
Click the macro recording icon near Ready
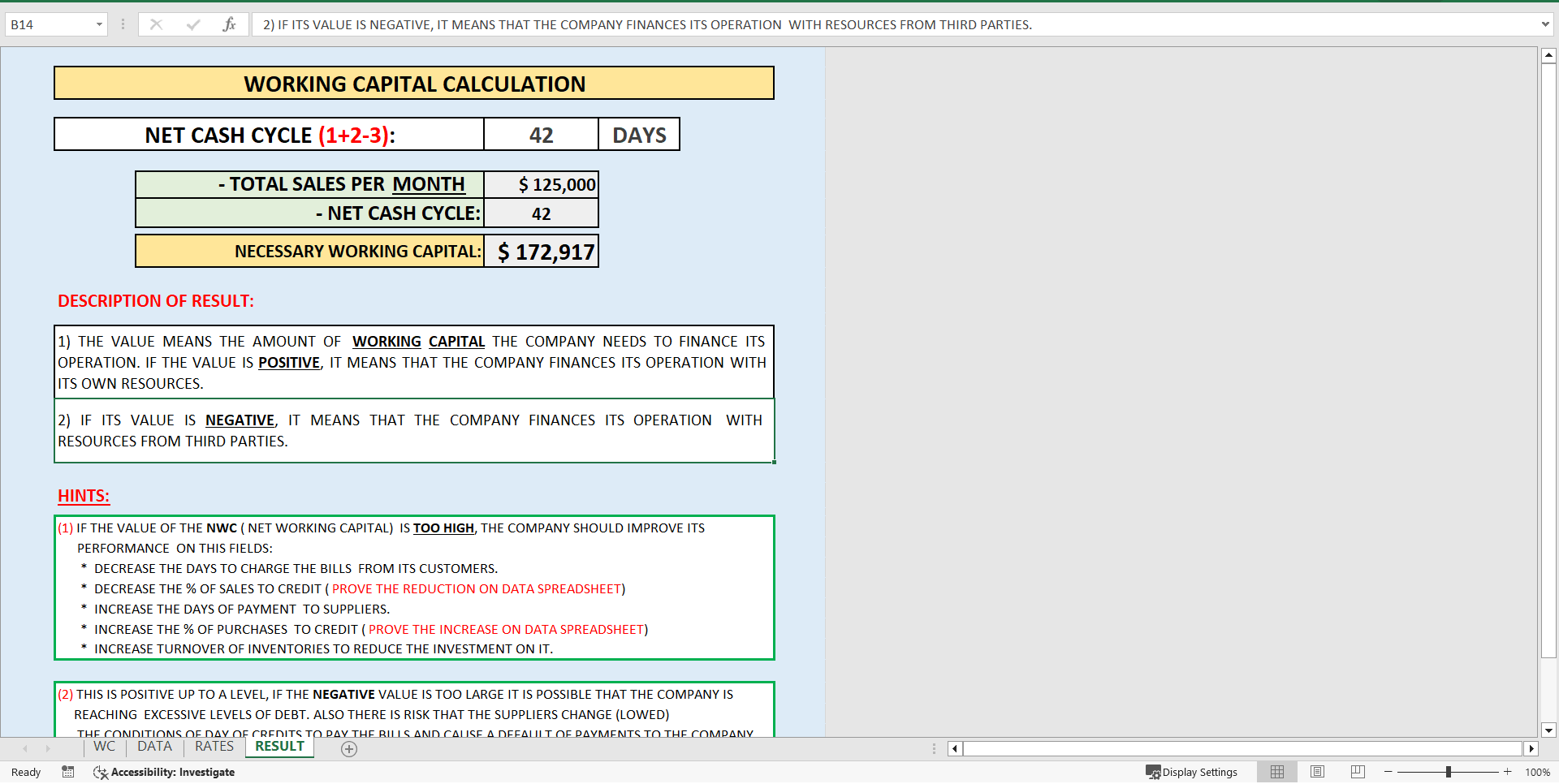[68, 772]
